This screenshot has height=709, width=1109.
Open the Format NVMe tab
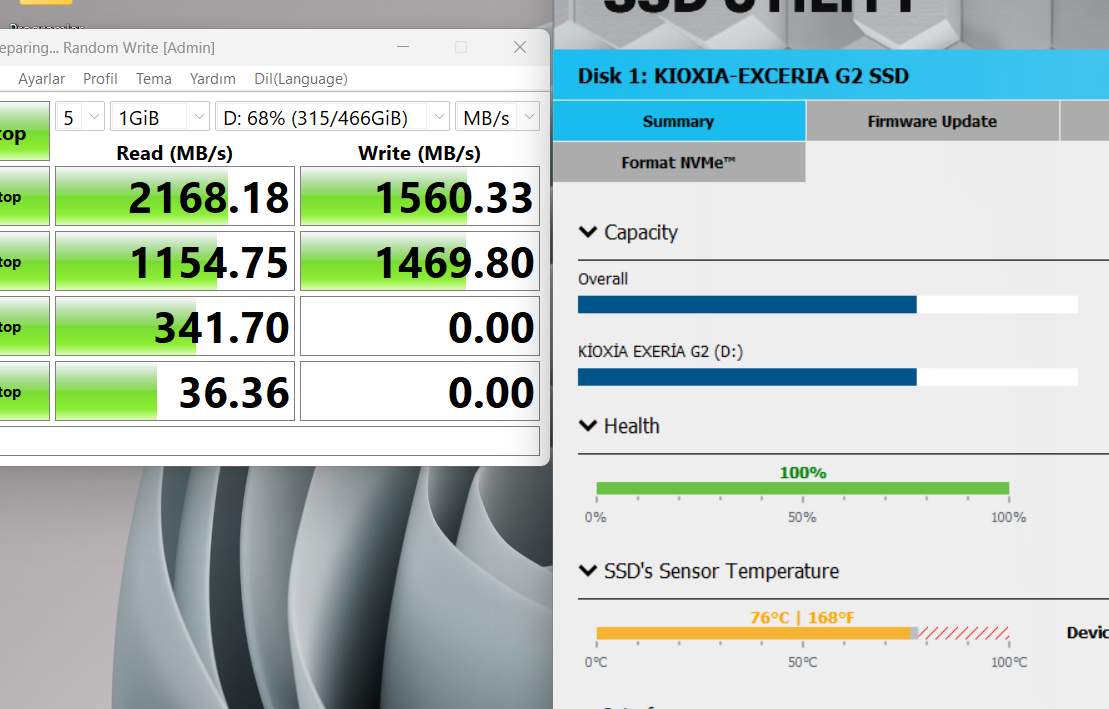coord(679,162)
